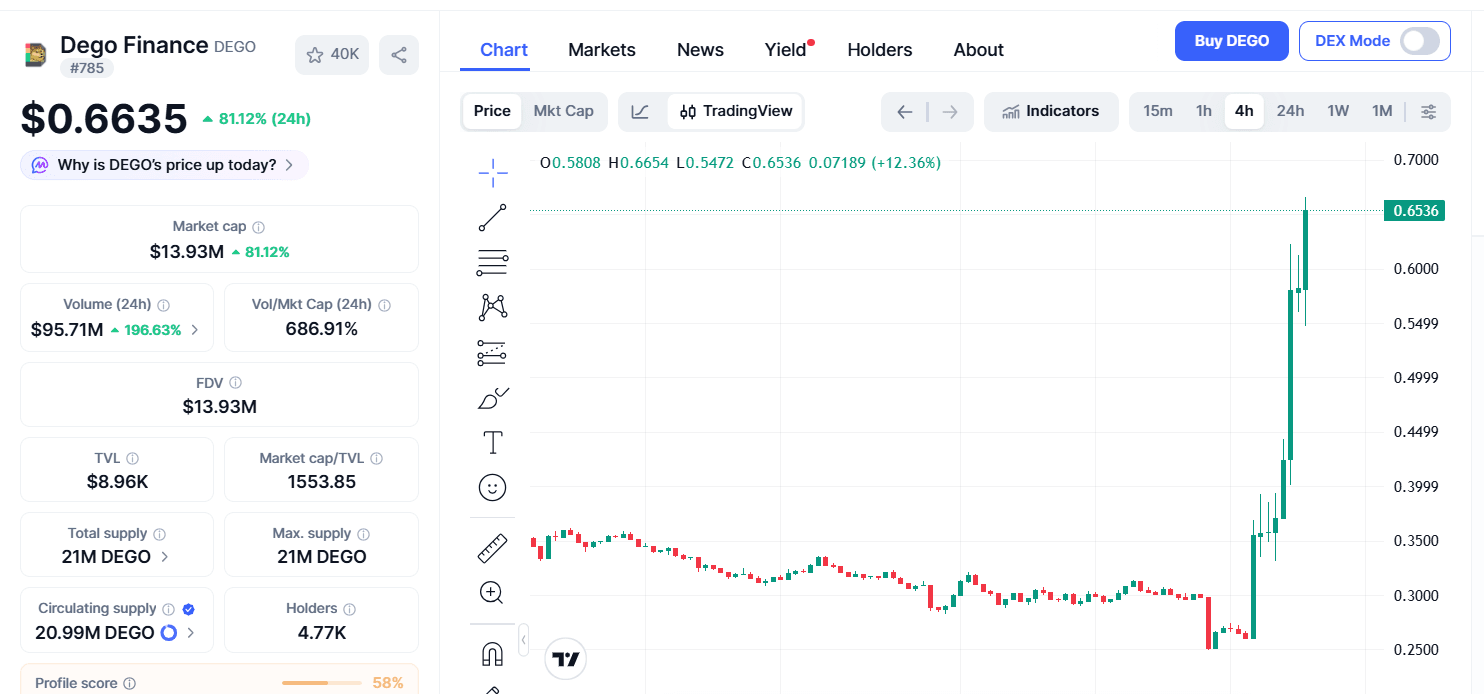The height and width of the screenshot is (694, 1484).
Task: Switch chart to Mkt Cap view
Action: point(563,111)
